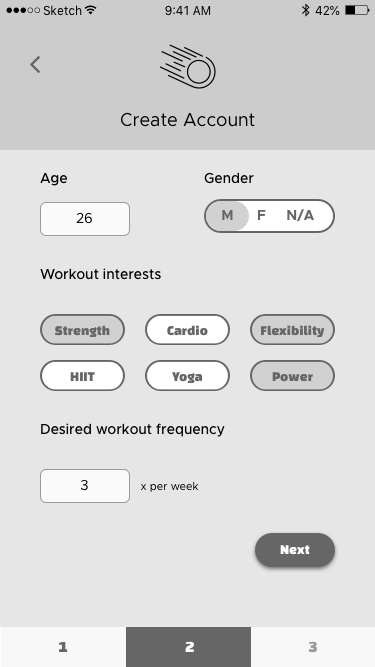Image resolution: width=375 pixels, height=667 pixels.
Task: Deselect the Strength interest chip
Action: point(82,330)
